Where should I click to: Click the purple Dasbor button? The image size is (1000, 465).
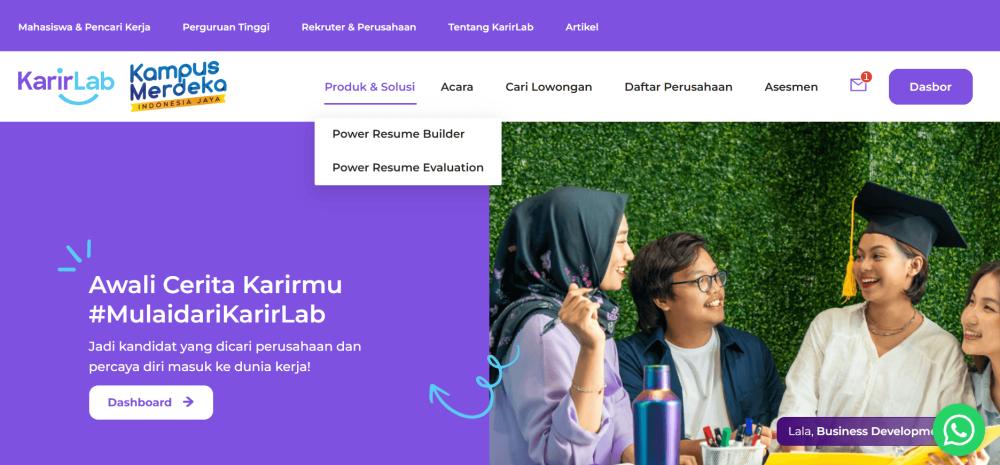[930, 87]
